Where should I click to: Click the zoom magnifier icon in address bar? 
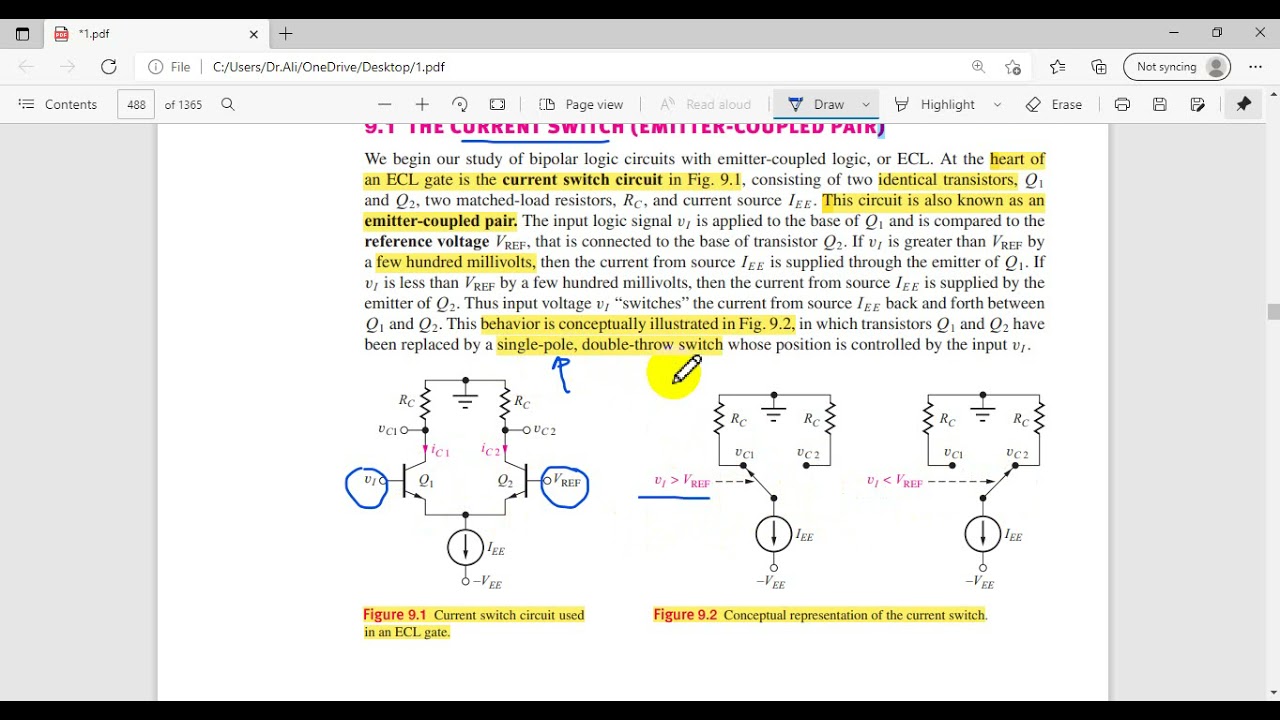pyautogui.click(x=978, y=67)
